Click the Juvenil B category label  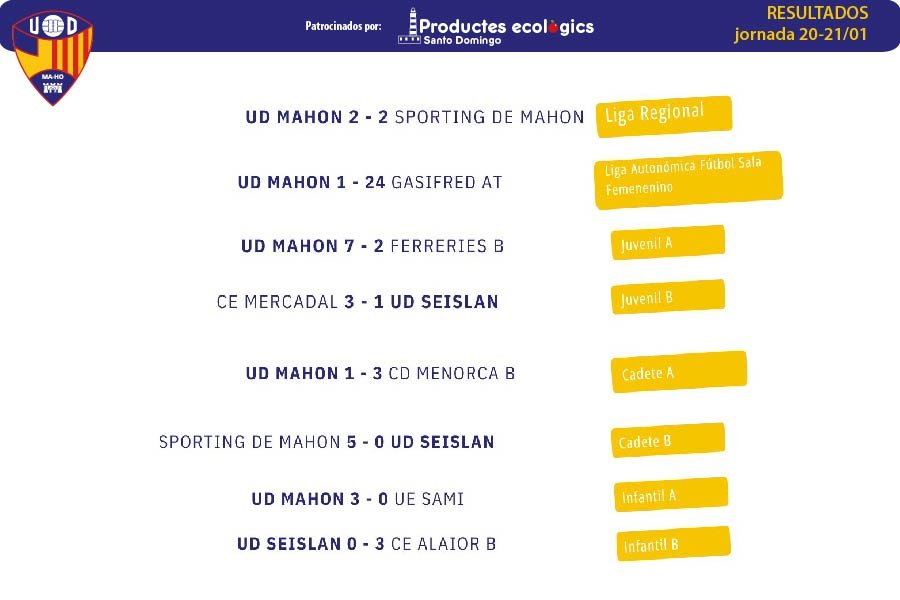[668, 297]
